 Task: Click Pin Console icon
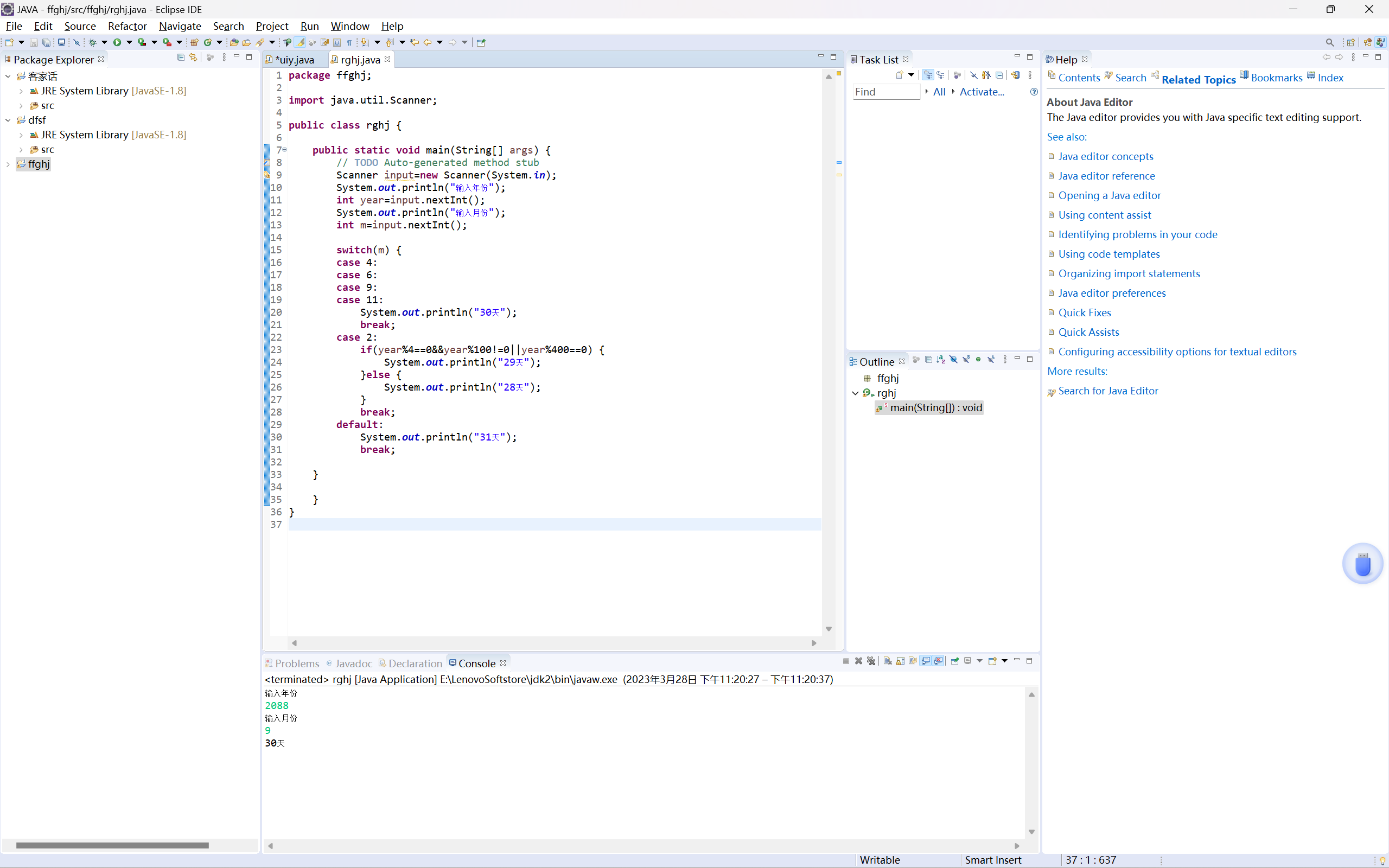(955, 661)
